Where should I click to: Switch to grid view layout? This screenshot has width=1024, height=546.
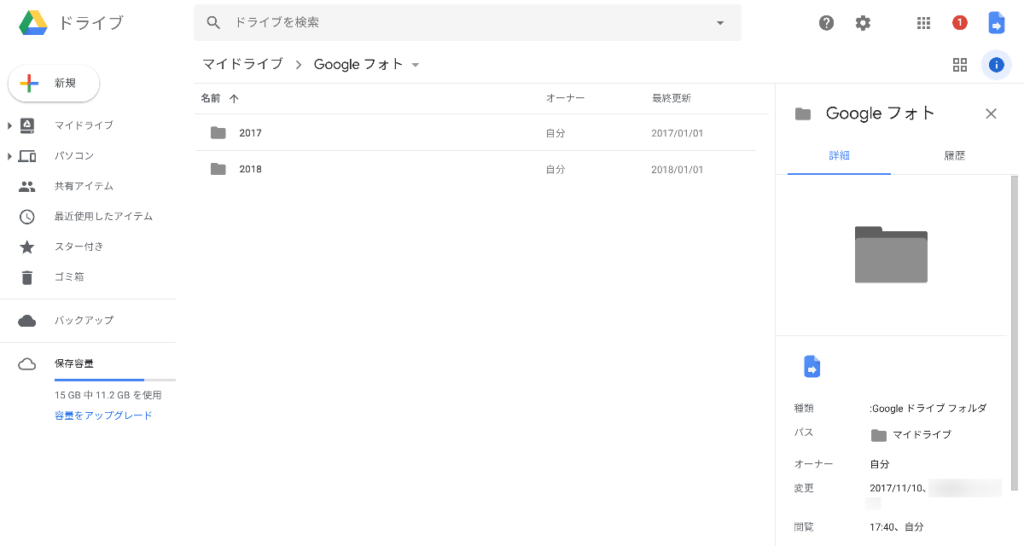pyautogui.click(x=959, y=65)
